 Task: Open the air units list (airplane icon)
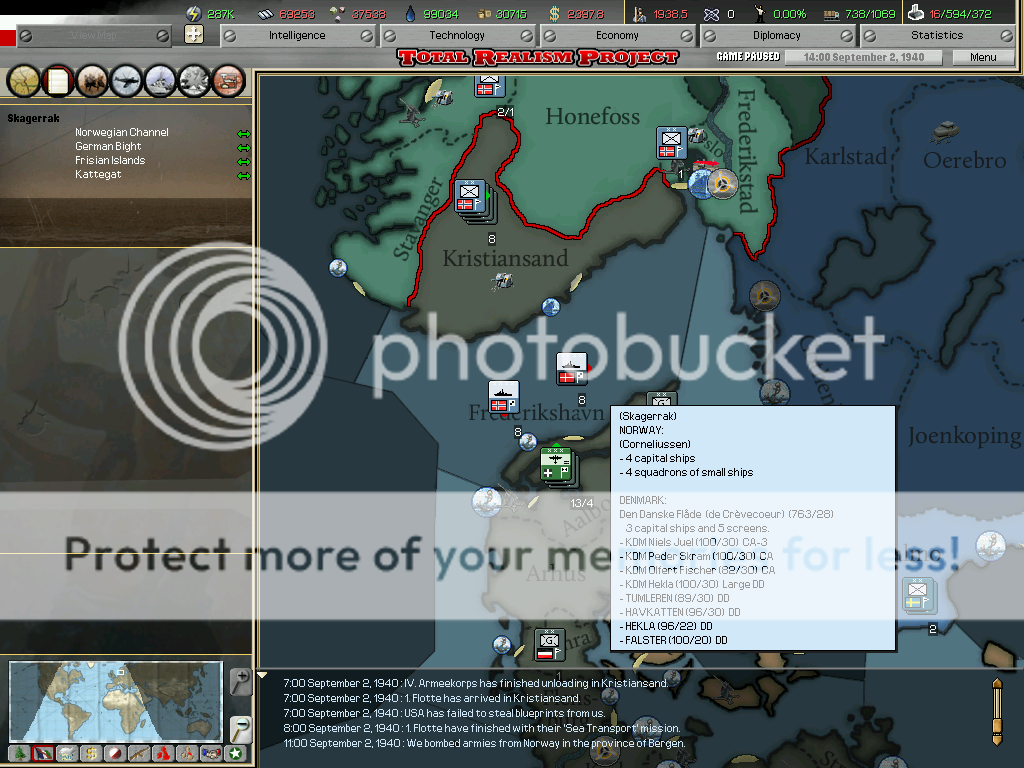[127, 80]
